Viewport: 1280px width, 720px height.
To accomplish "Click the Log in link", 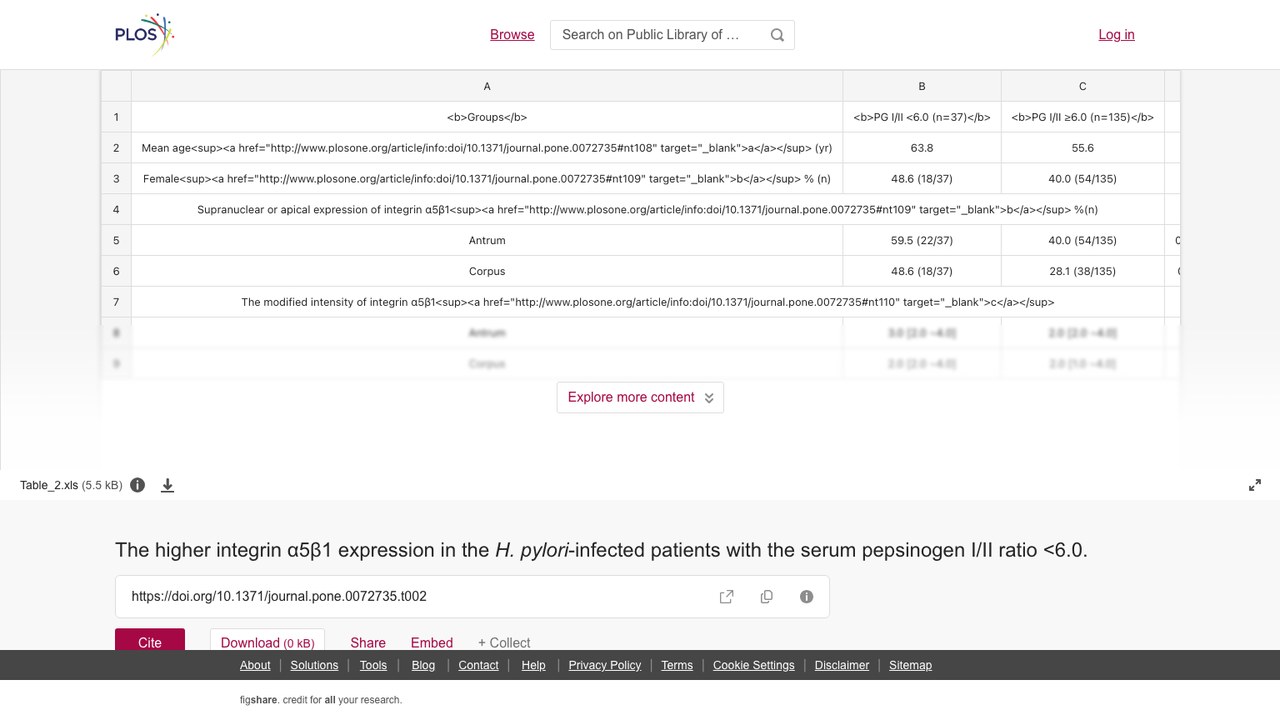I will coord(1116,34).
